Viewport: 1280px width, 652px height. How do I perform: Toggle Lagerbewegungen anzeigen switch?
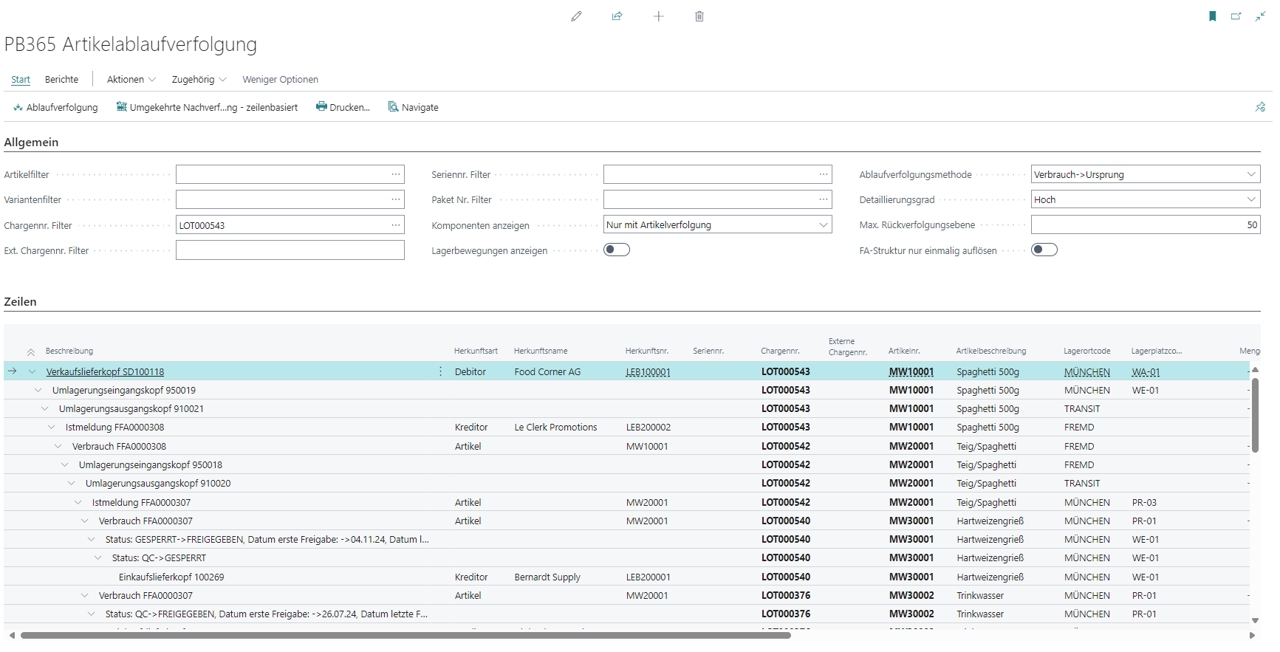pos(617,250)
